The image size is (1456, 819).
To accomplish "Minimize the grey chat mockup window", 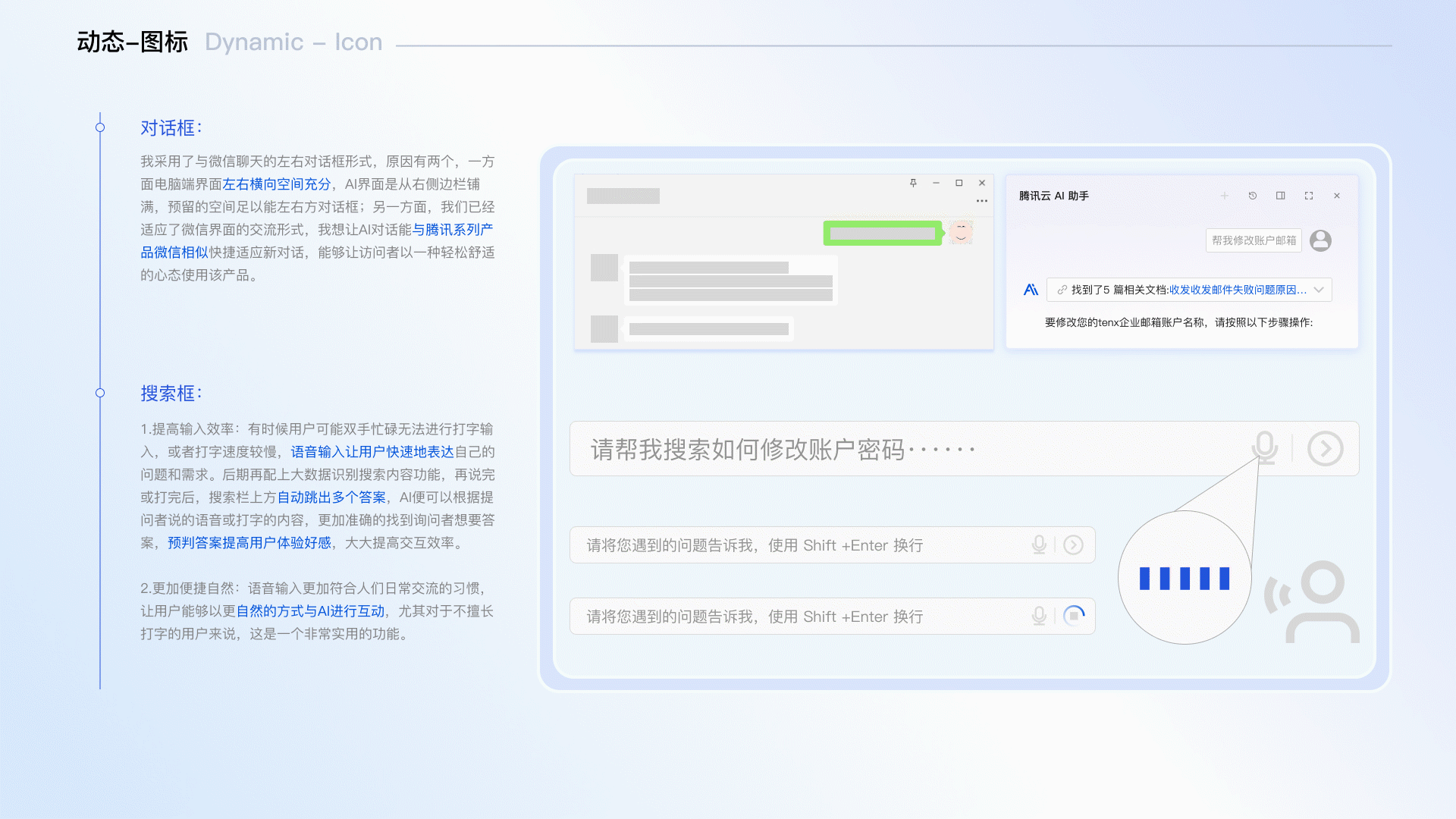I will (937, 183).
